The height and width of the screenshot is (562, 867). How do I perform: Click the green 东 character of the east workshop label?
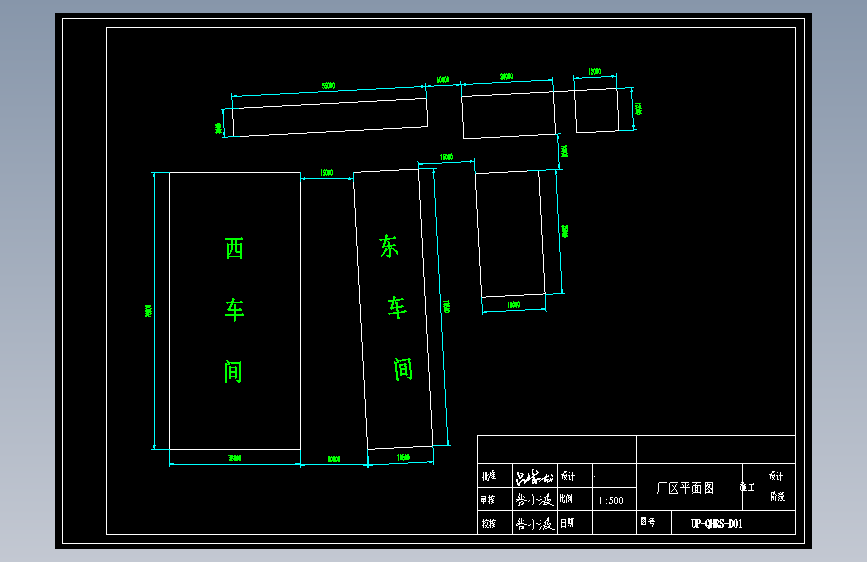click(x=389, y=246)
